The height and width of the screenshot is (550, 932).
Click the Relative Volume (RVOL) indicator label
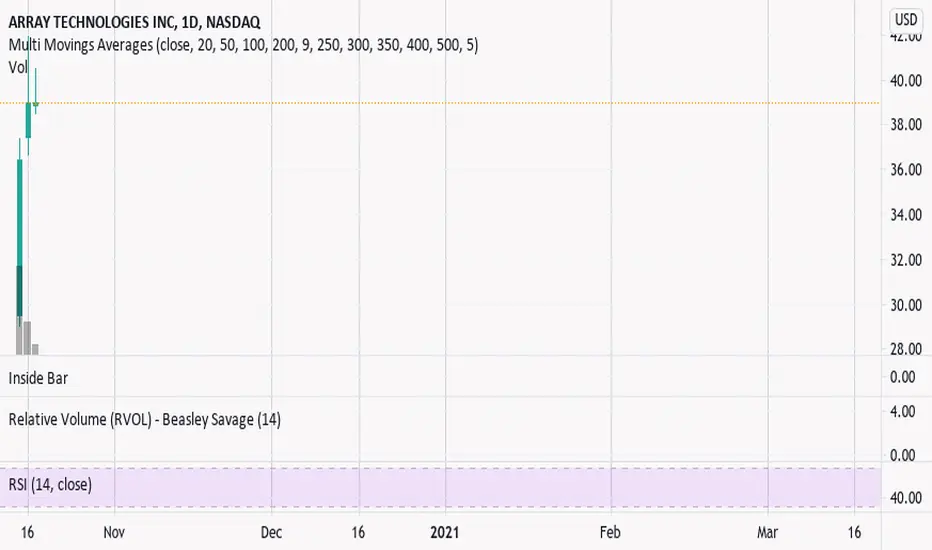pos(144,420)
